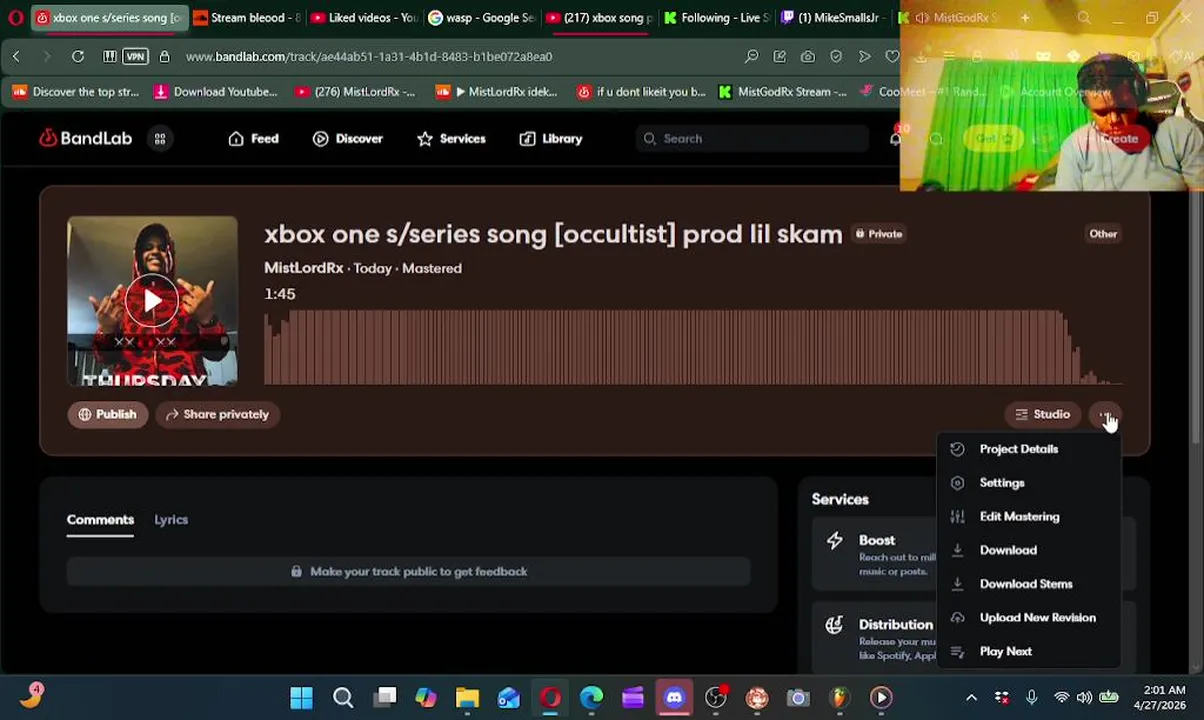Go back in browser history
The image size is (1204, 720).
(x=16, y=57)
